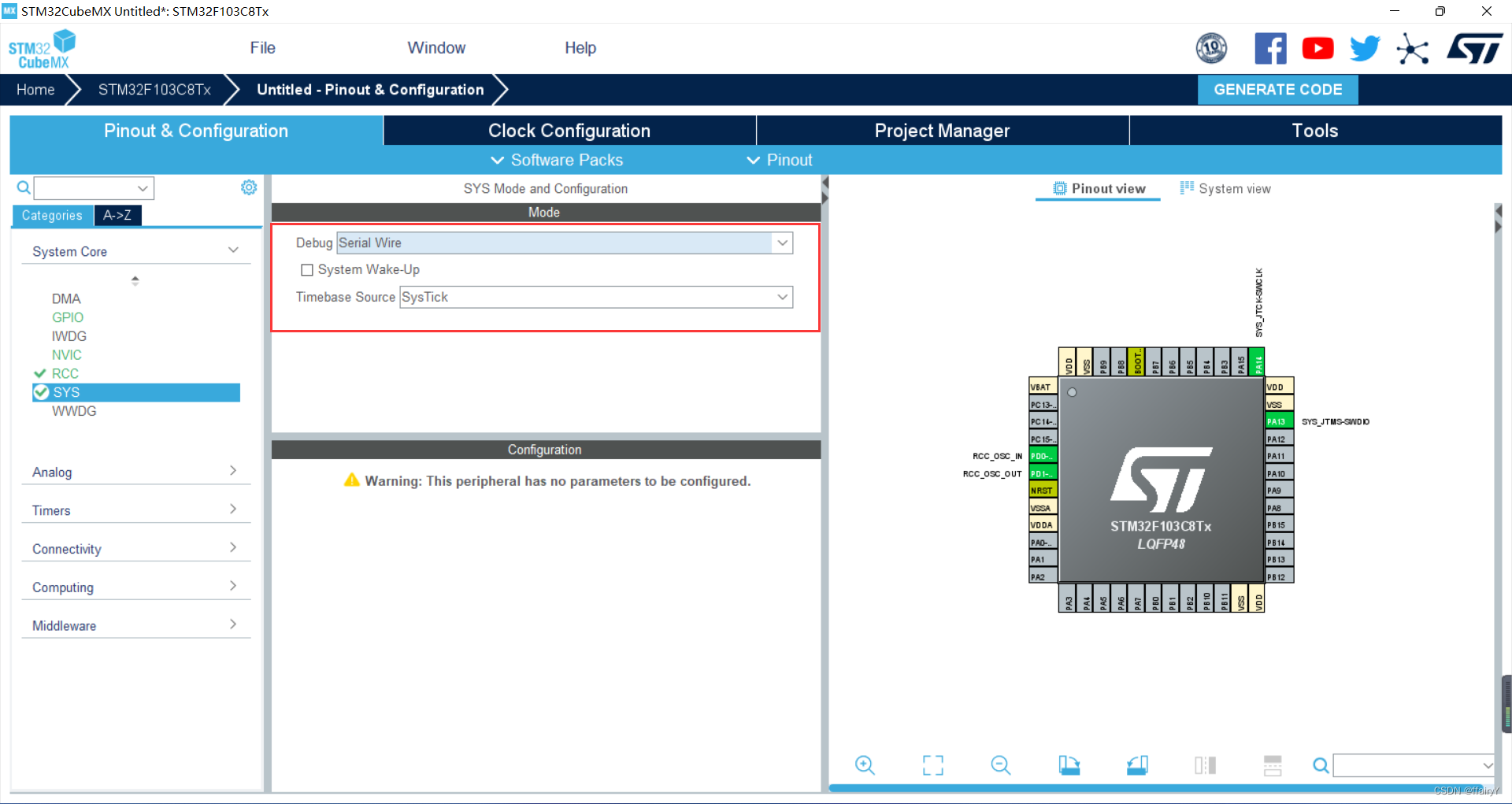Select DMA in System Core
The width and height of the screenshot is (1512, 804).
pyautogui.click(x=66, y=298)
